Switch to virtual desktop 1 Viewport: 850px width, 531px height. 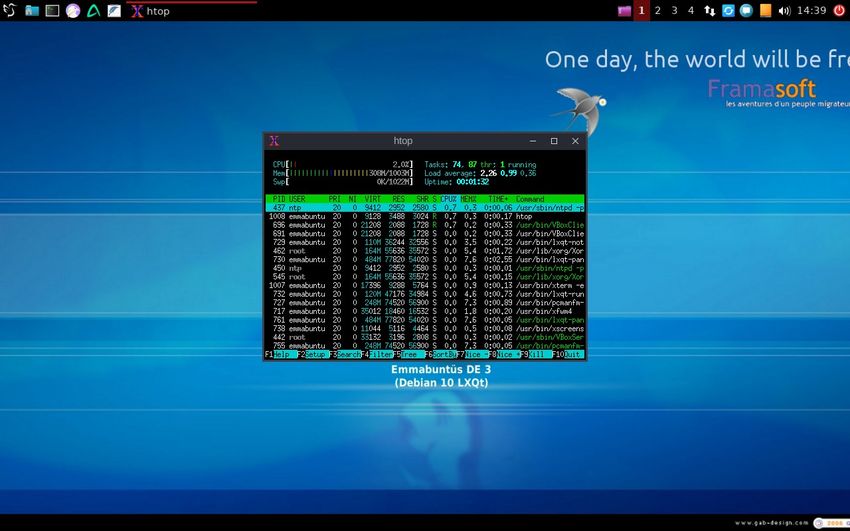(x=641, y=10)
